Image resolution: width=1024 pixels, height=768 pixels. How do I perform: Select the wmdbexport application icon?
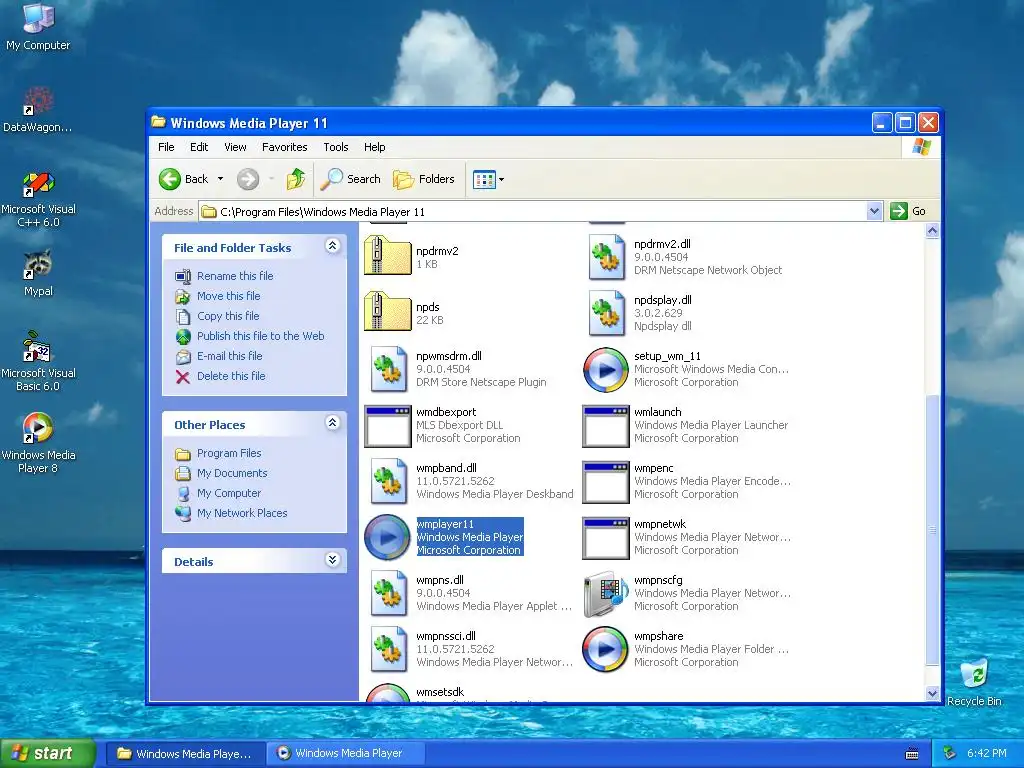[x=387, y=426]
